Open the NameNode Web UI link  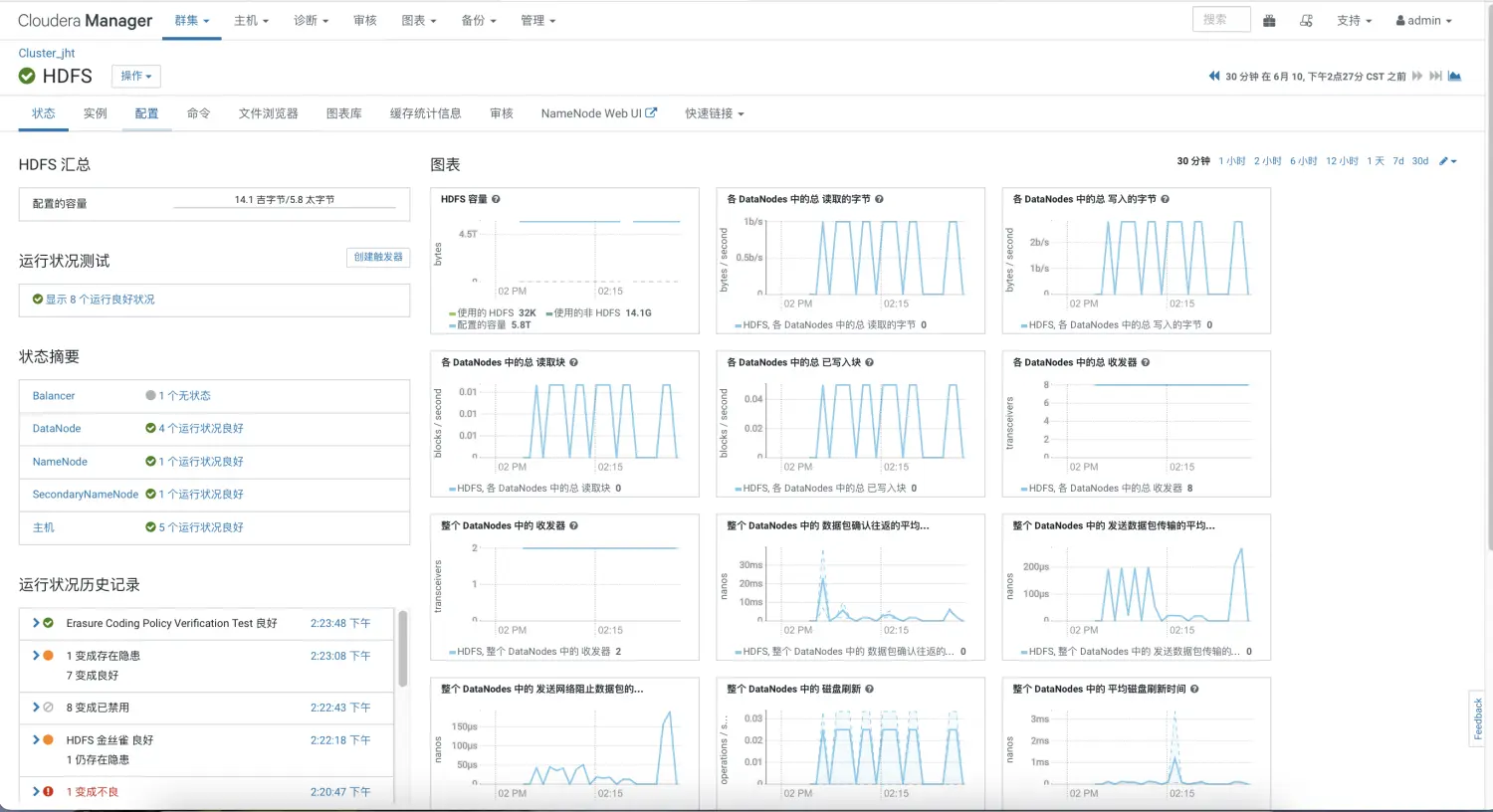click(599, 113)
